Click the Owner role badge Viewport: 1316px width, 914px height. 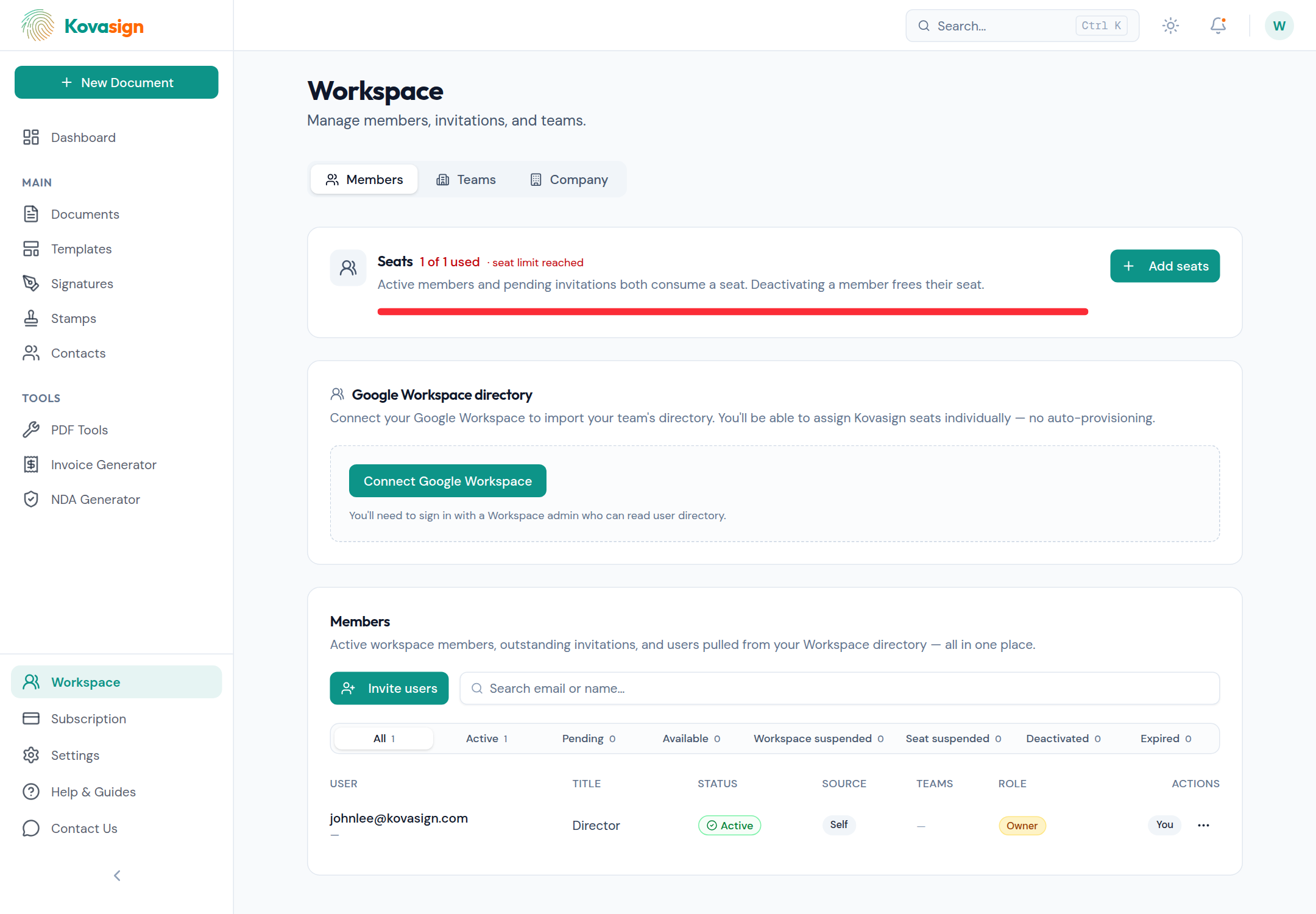point(1022,826)
